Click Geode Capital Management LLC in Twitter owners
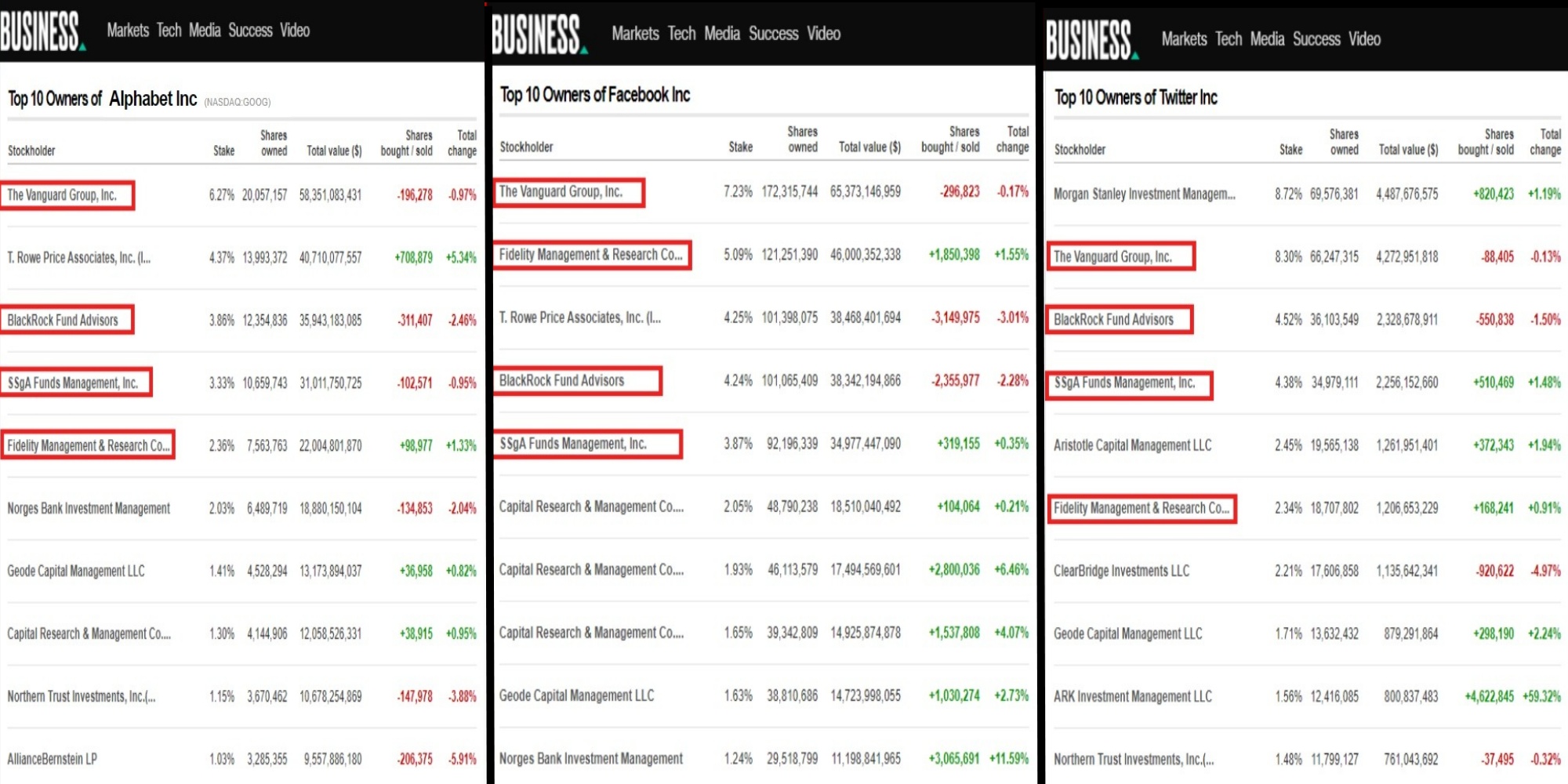The width and height of the screenshot is (1568, 784). 1127,634
